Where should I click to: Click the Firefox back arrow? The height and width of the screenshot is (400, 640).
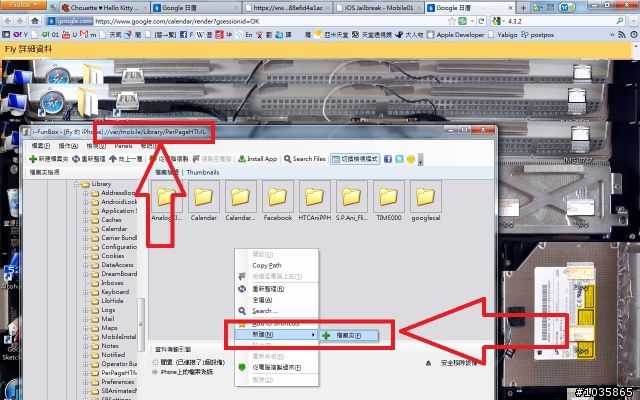pos(8,21)
